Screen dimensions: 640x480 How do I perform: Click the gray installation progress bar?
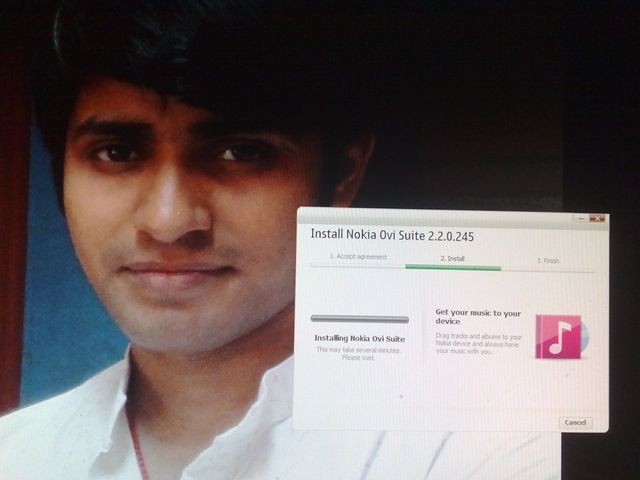coord(360,319)
